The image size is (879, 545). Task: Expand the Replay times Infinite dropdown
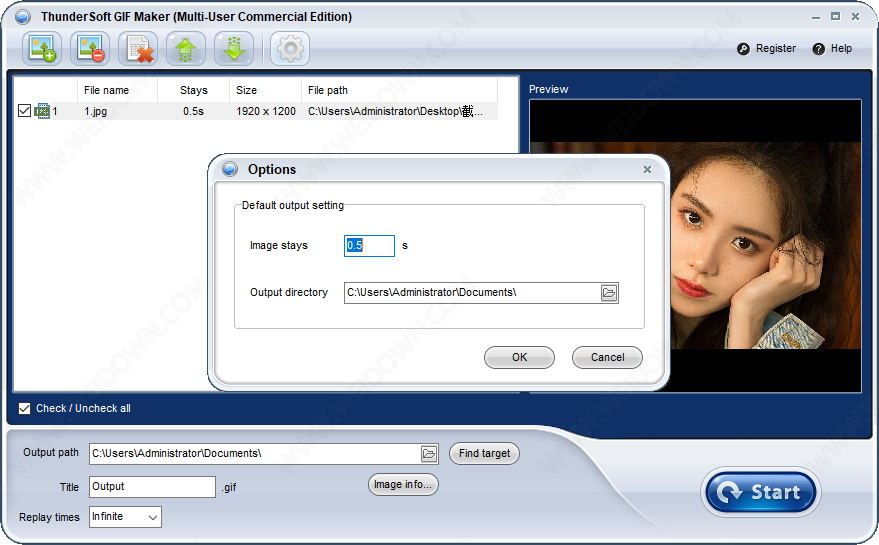tap(152, 517)
